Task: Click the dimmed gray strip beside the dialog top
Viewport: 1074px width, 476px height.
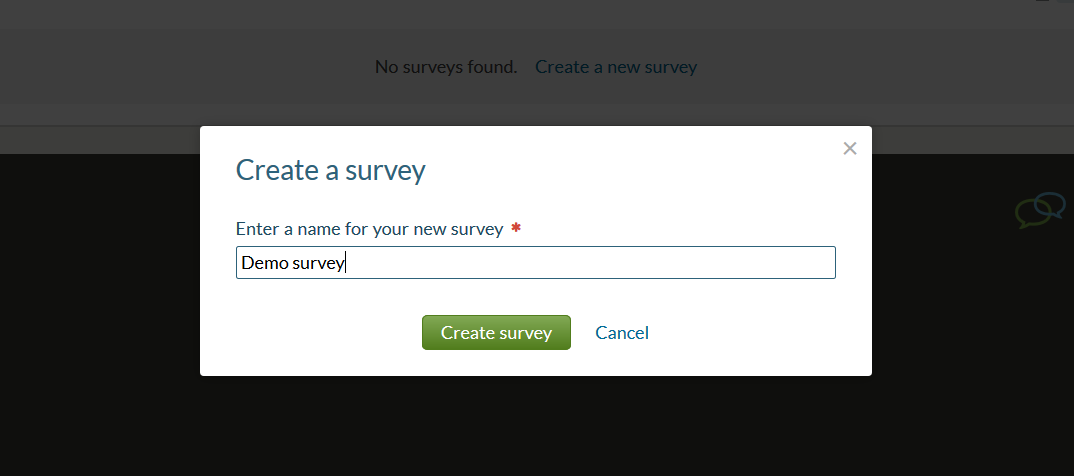Action: tap(99, 140)
